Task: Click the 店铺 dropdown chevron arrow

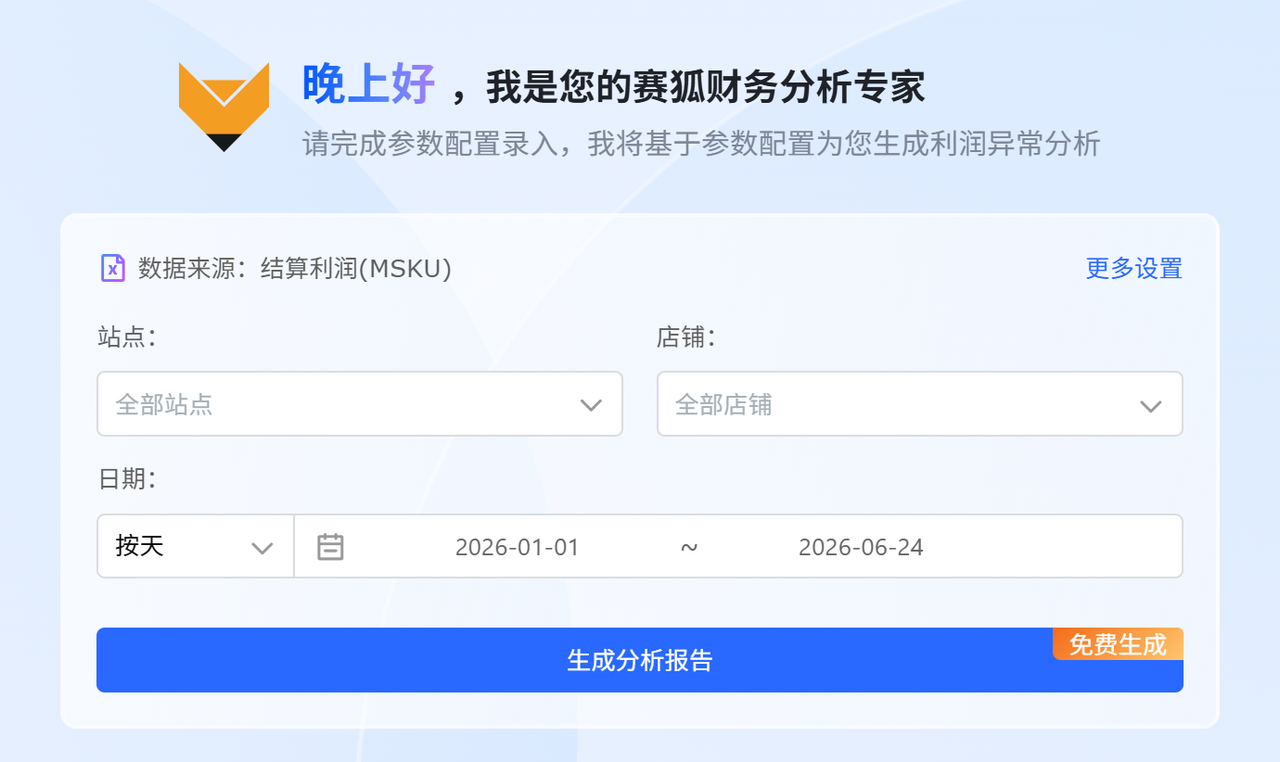Action: click(1151, 406)
